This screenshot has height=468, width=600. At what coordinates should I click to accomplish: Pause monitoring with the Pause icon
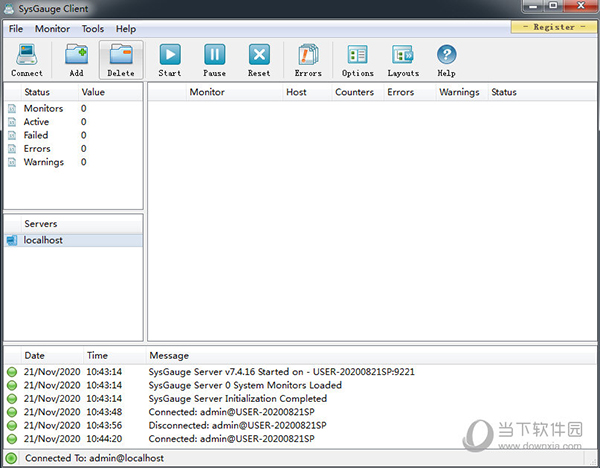click(214, 55)
